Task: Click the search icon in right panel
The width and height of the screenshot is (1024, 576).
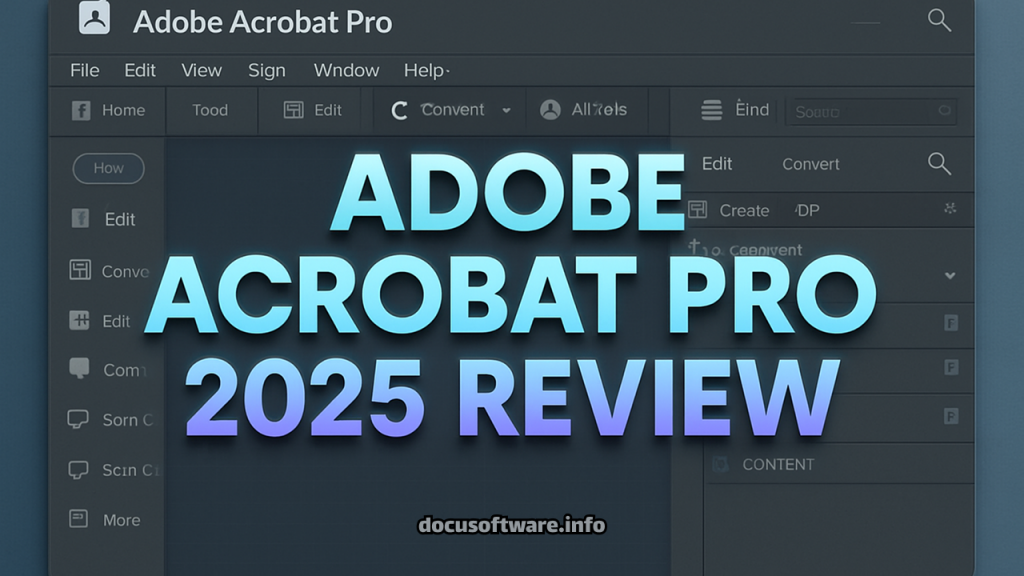Action: (939, 164)
